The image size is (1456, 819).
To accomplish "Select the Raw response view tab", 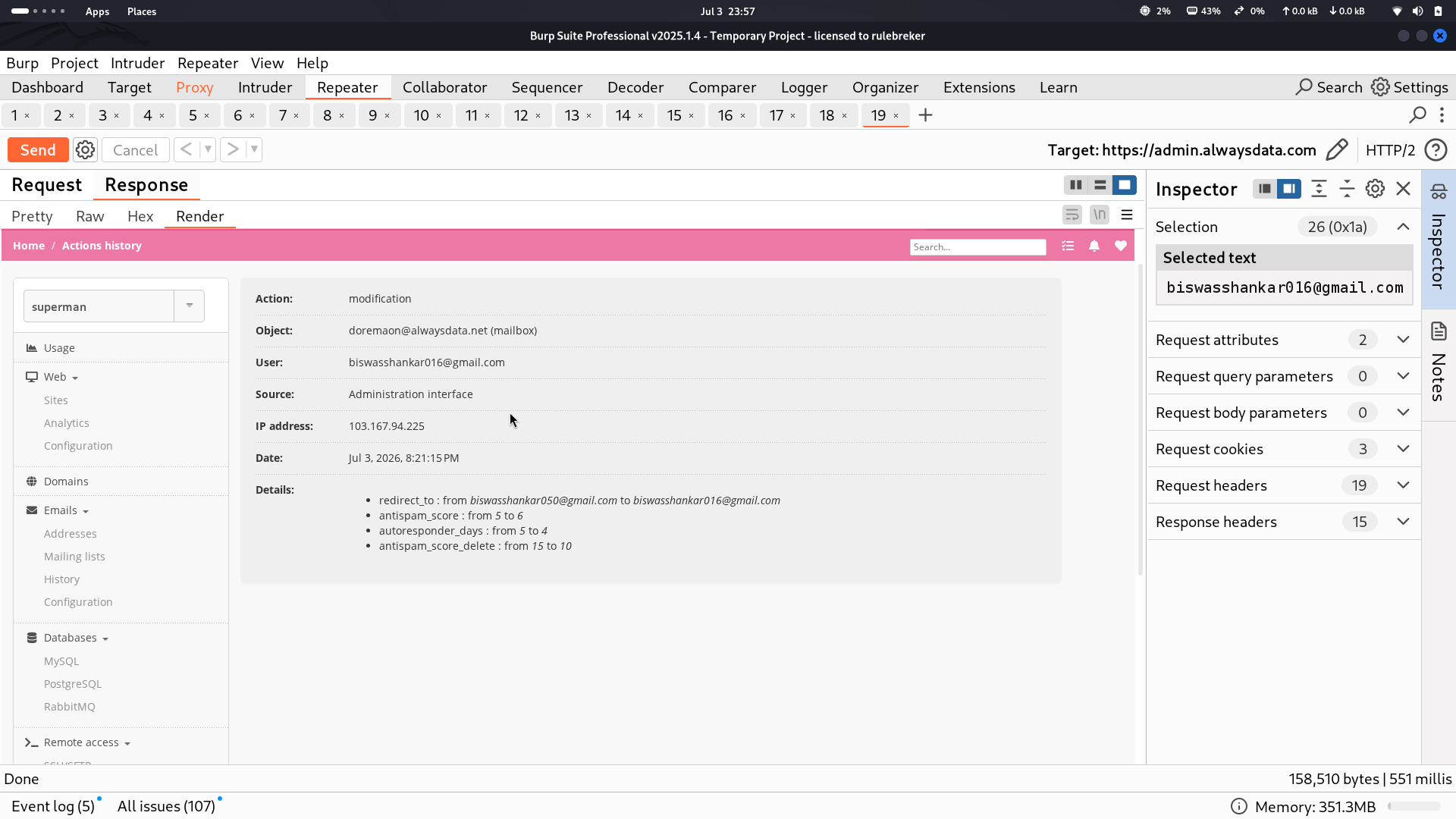I will 89,216.
